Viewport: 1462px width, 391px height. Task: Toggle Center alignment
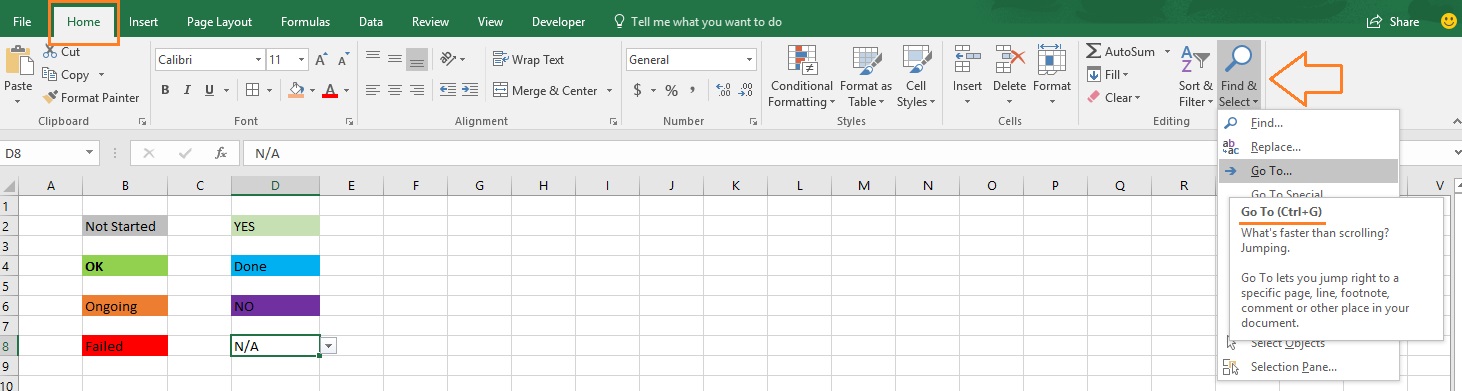[395, 91]
